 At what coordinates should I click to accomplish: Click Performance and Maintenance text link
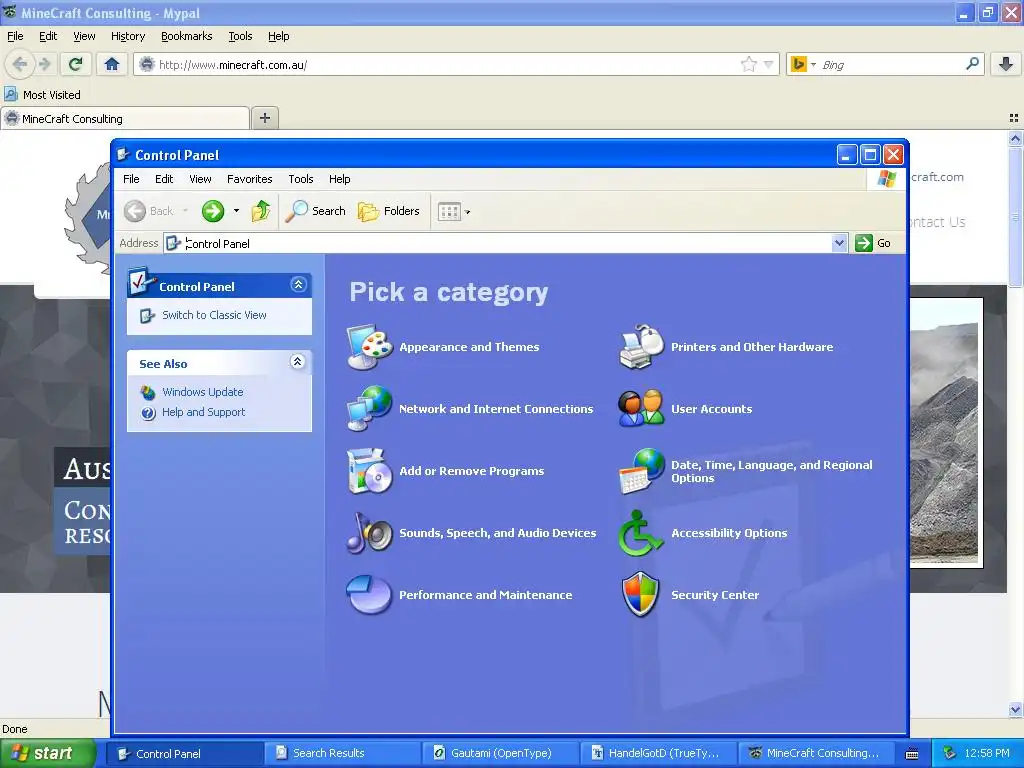(x=485, y=595)
